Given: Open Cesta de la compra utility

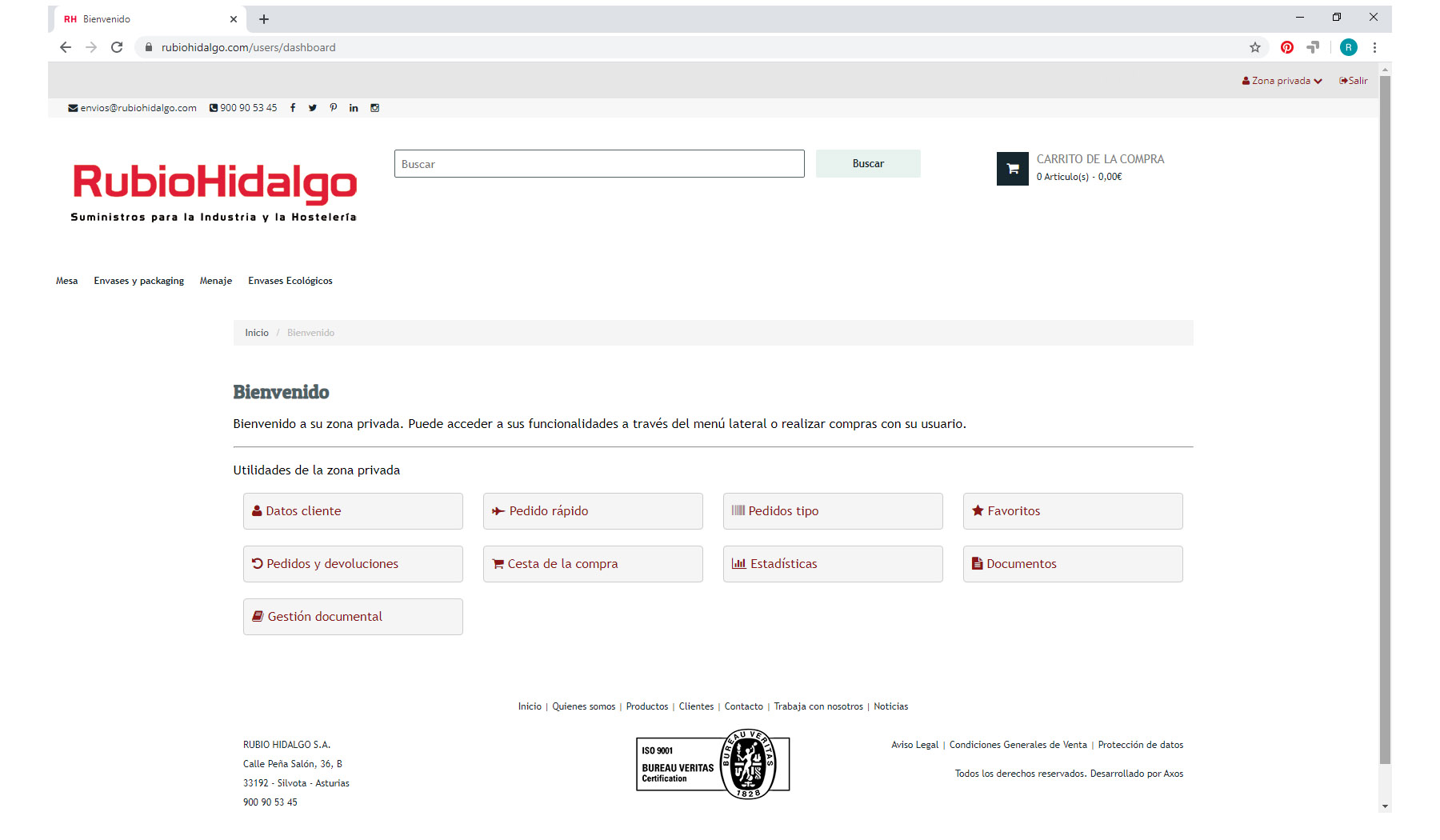Looking at the screenshot, I should 593,564.
